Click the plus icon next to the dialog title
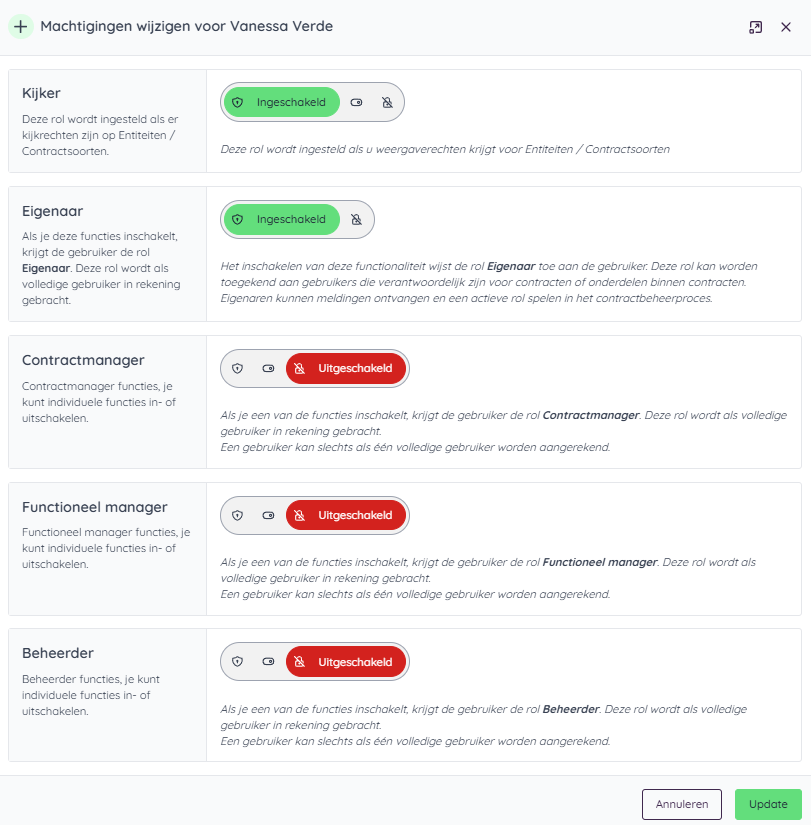 click(20, 27)
